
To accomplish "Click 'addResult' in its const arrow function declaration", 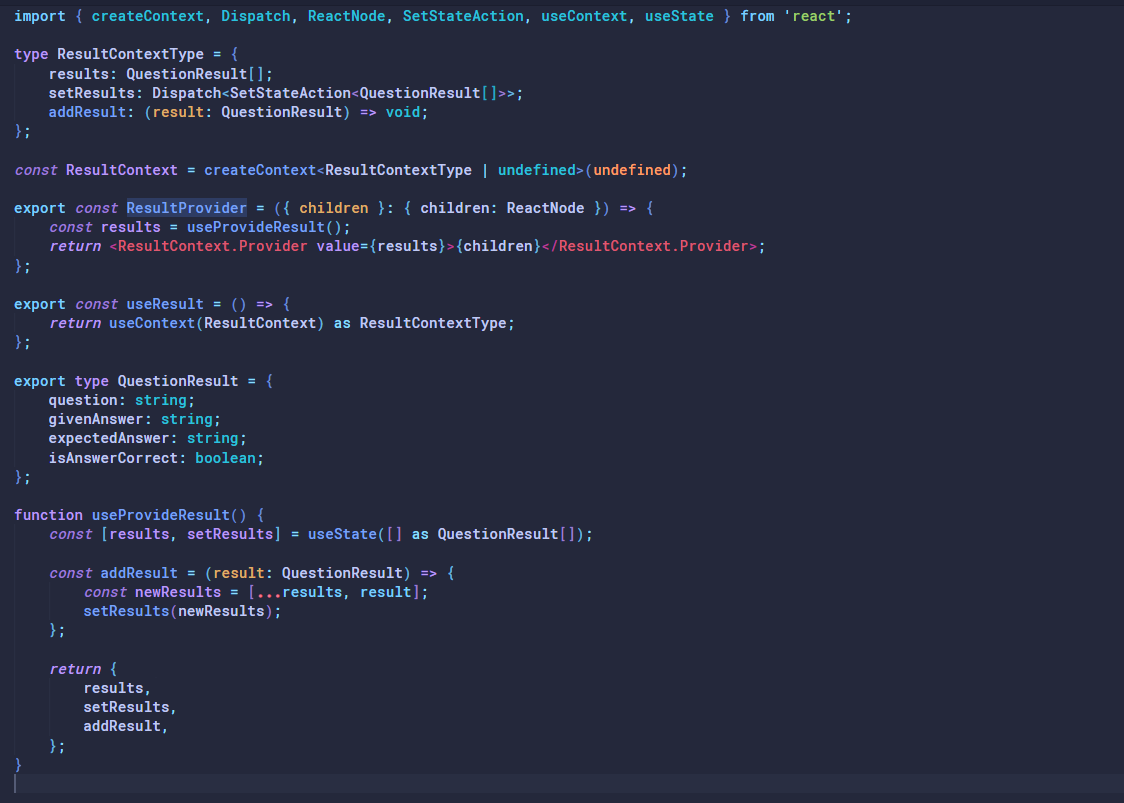I will pyautogui.click(x=139, y=573).
